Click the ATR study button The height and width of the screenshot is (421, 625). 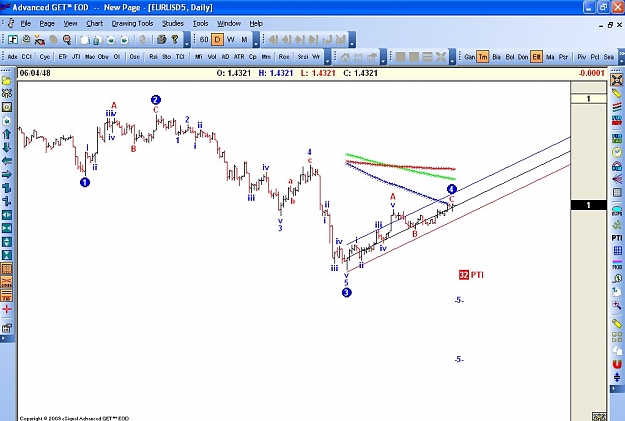click(239, 57)
